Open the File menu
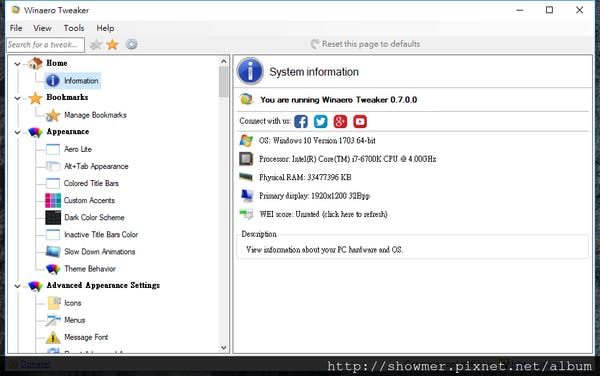The image size is (600, 376). click(16, 28)
